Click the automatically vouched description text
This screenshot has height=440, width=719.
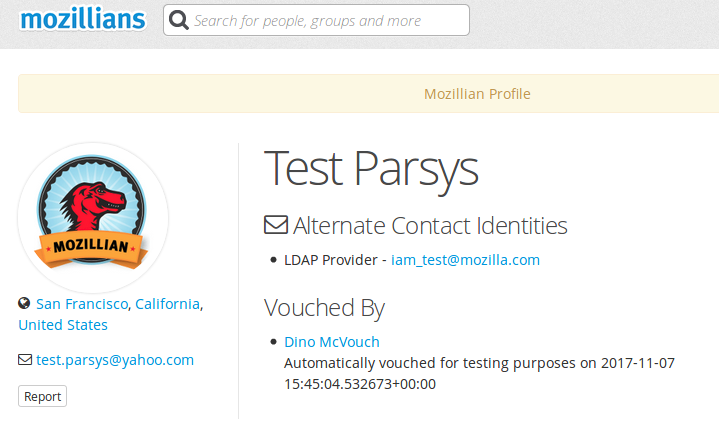tap(479, 373)
